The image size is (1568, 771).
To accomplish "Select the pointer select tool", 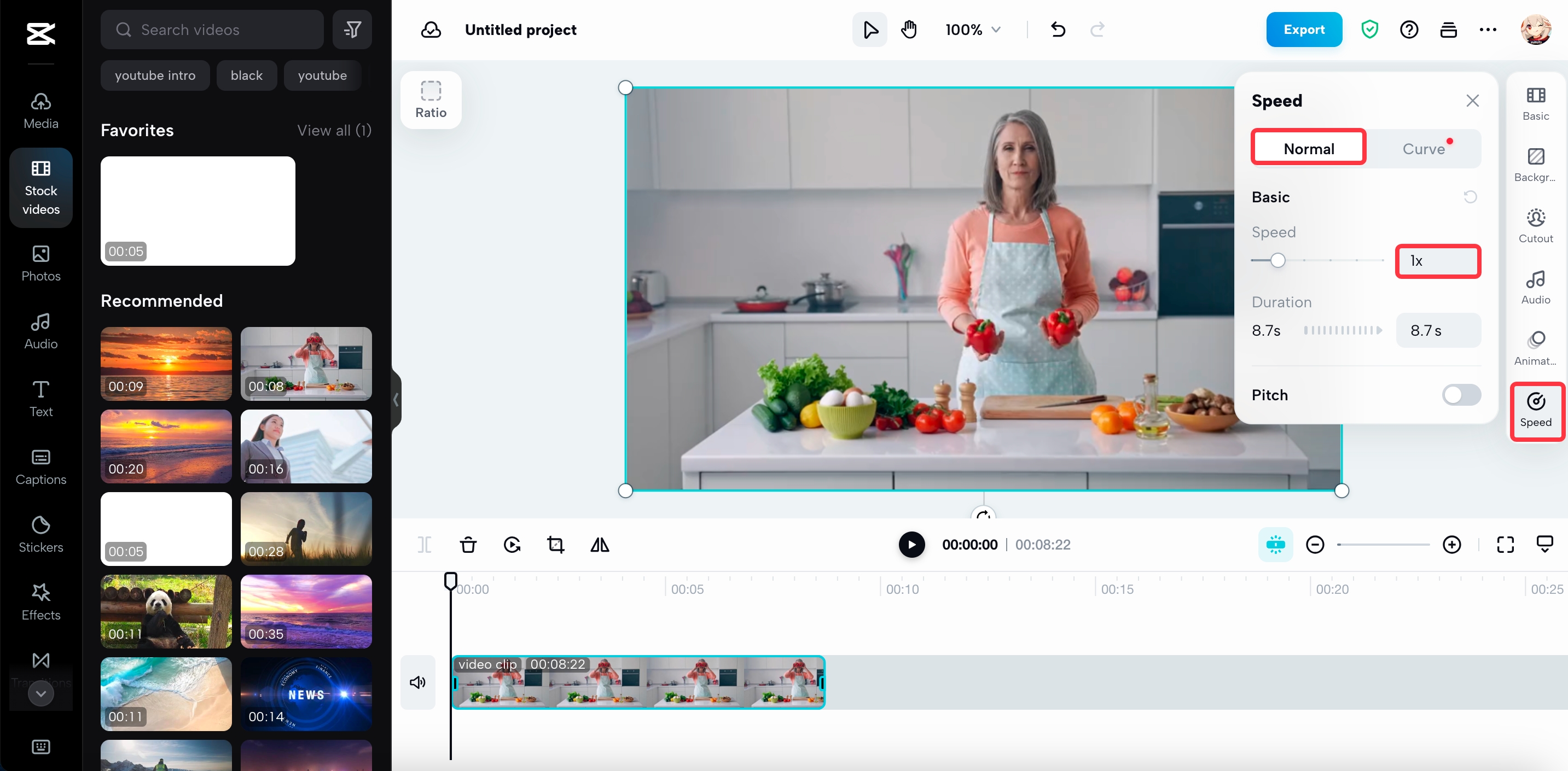I will pyautogui.click(x=870, y=29).
